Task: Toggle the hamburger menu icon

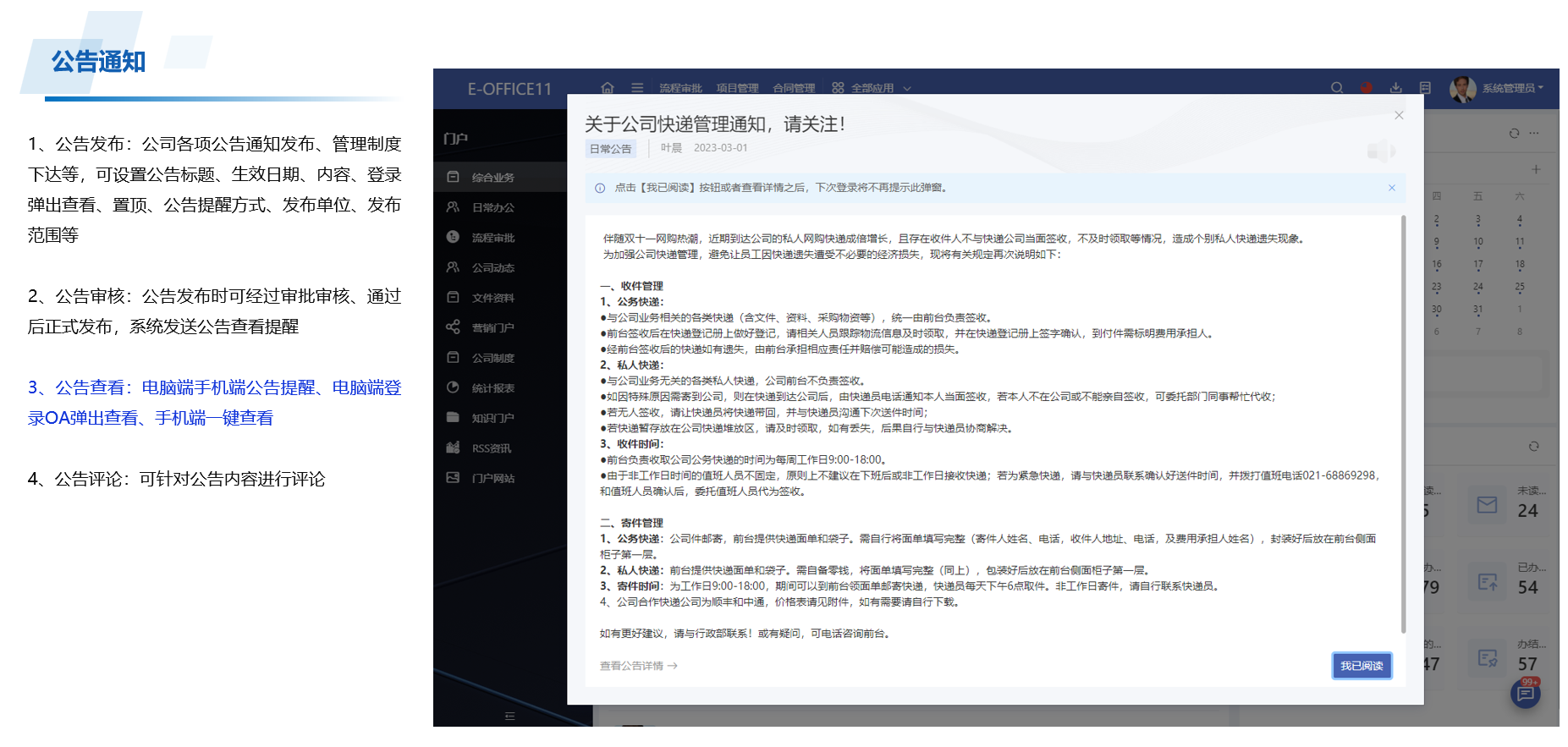Action: click(x=637, y=88)
